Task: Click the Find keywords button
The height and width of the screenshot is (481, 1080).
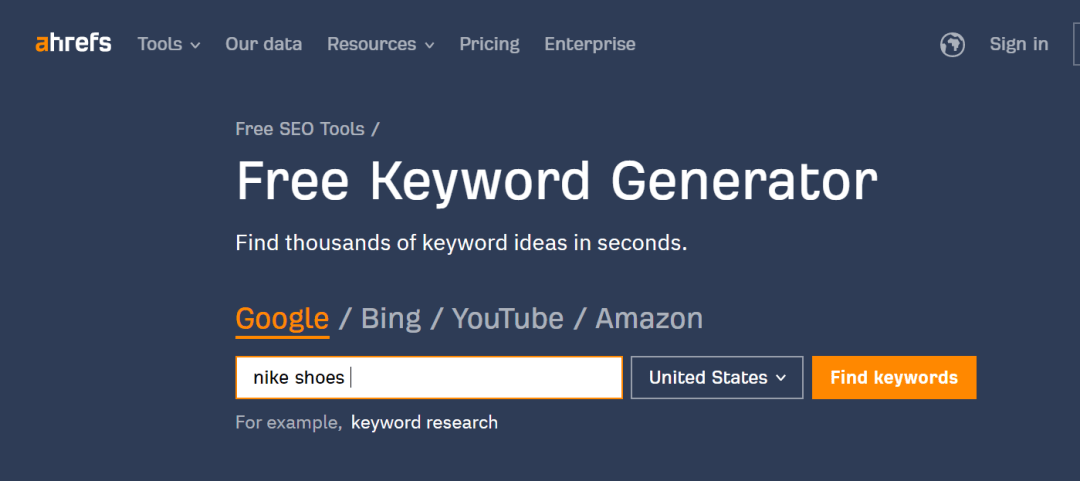Action: (894, 378)
